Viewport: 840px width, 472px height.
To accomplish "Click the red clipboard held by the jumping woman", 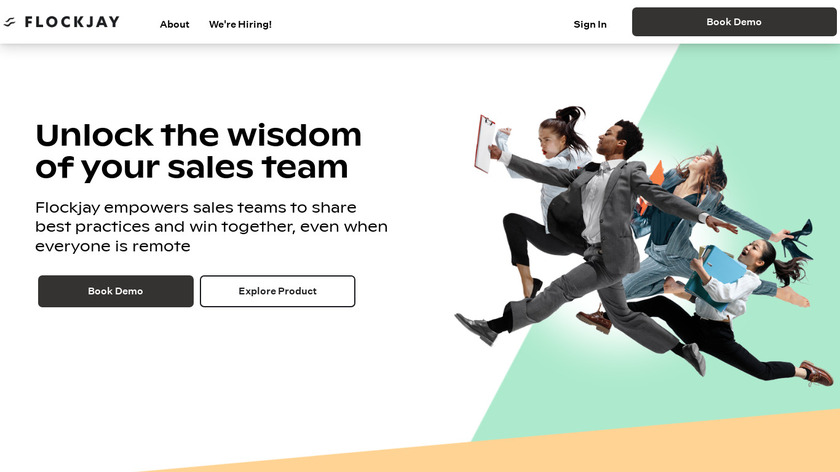I will [x=484, y=144].
